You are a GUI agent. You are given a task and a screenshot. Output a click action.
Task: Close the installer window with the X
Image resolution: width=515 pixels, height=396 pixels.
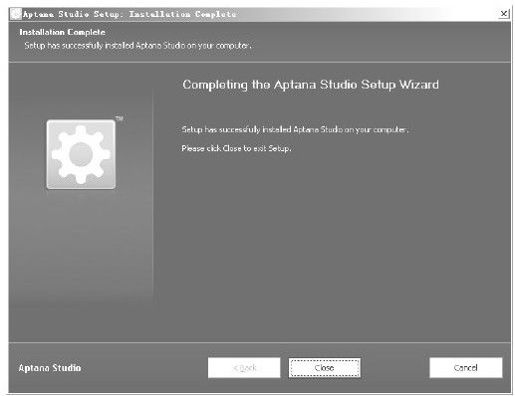[504, 14]
